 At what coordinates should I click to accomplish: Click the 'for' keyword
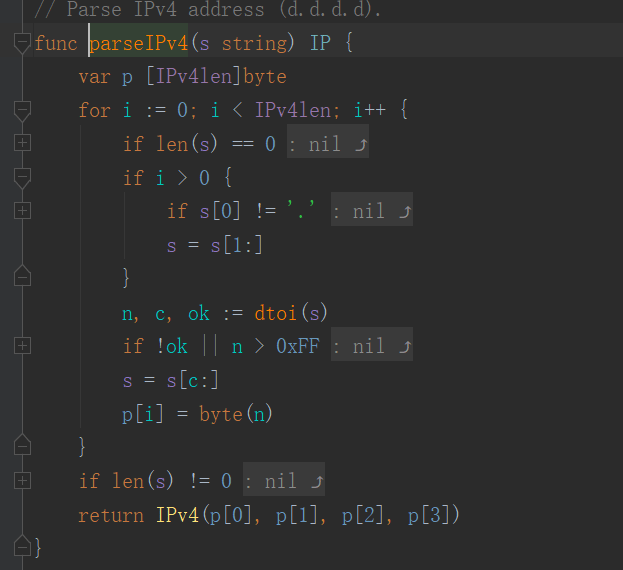pyautogui.click(x=94, y=110)
